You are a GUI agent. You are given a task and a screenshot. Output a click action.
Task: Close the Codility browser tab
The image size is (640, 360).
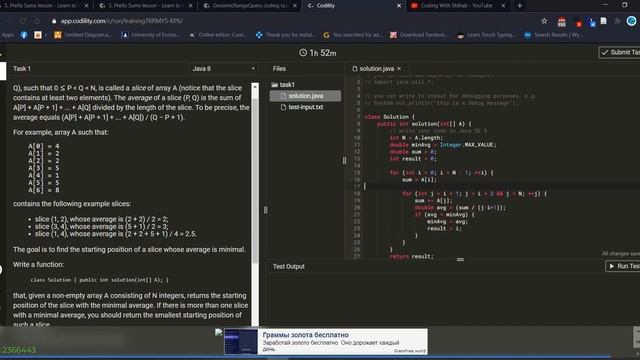pyautogui.click(x=399, y=6)
